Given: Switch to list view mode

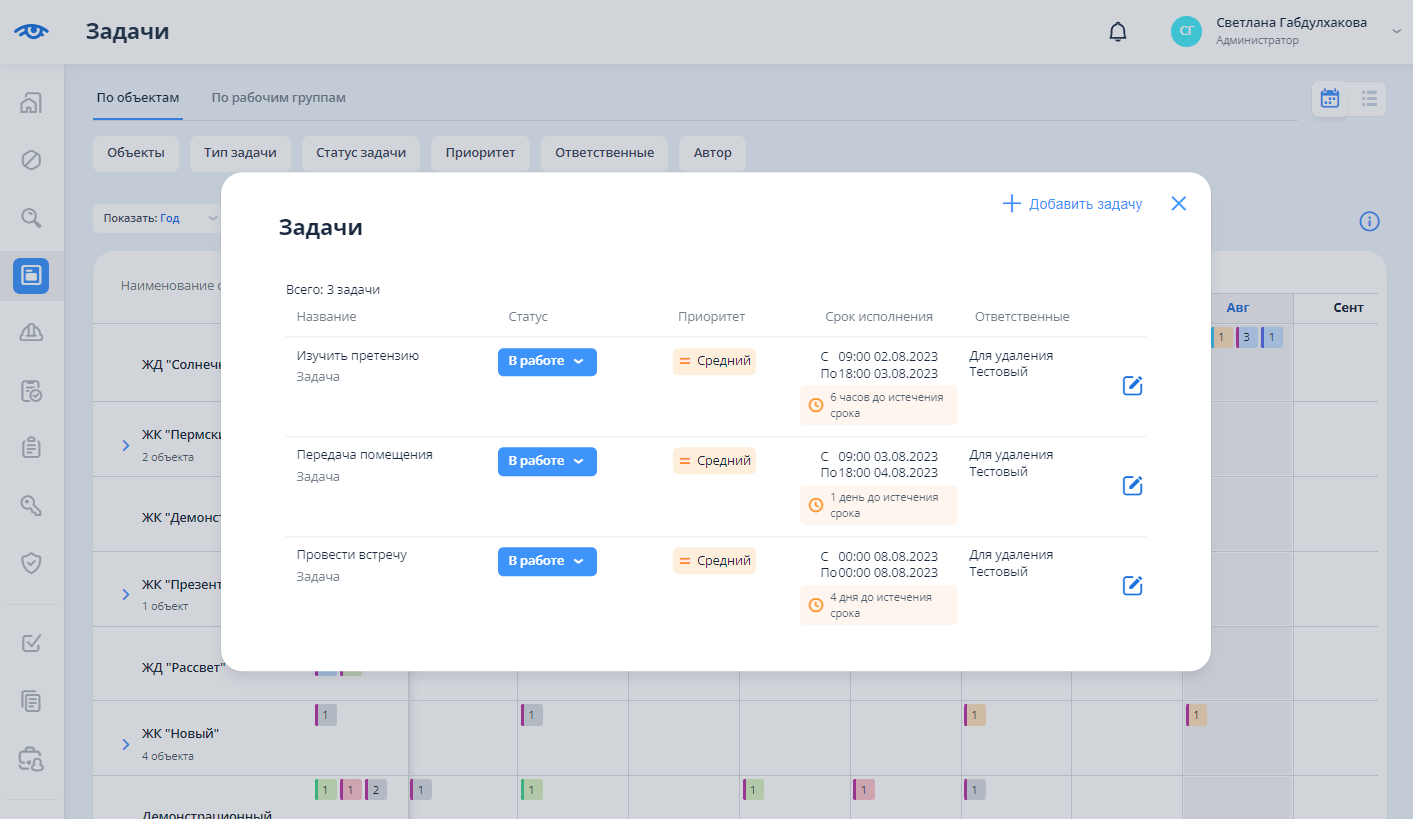Looking at the screenshot, I should pyautogui.click(x=1368, y=98).
